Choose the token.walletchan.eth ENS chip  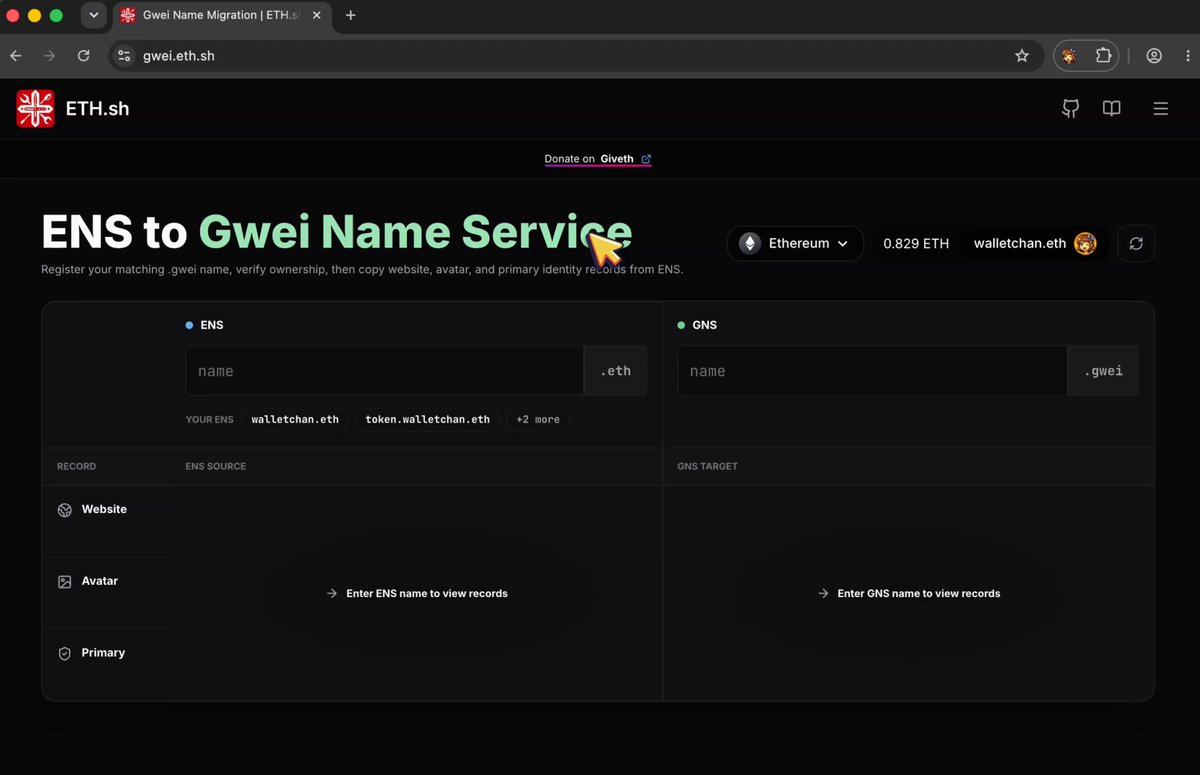[x=427, y=420]
